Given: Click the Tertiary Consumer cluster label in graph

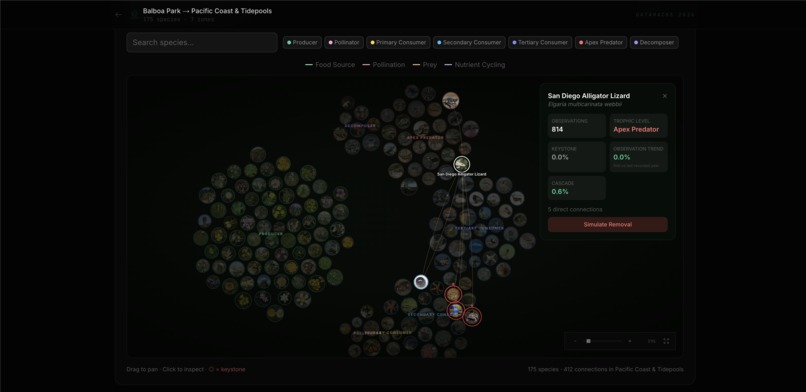Looking at the screenshot, I should (479, 228).
